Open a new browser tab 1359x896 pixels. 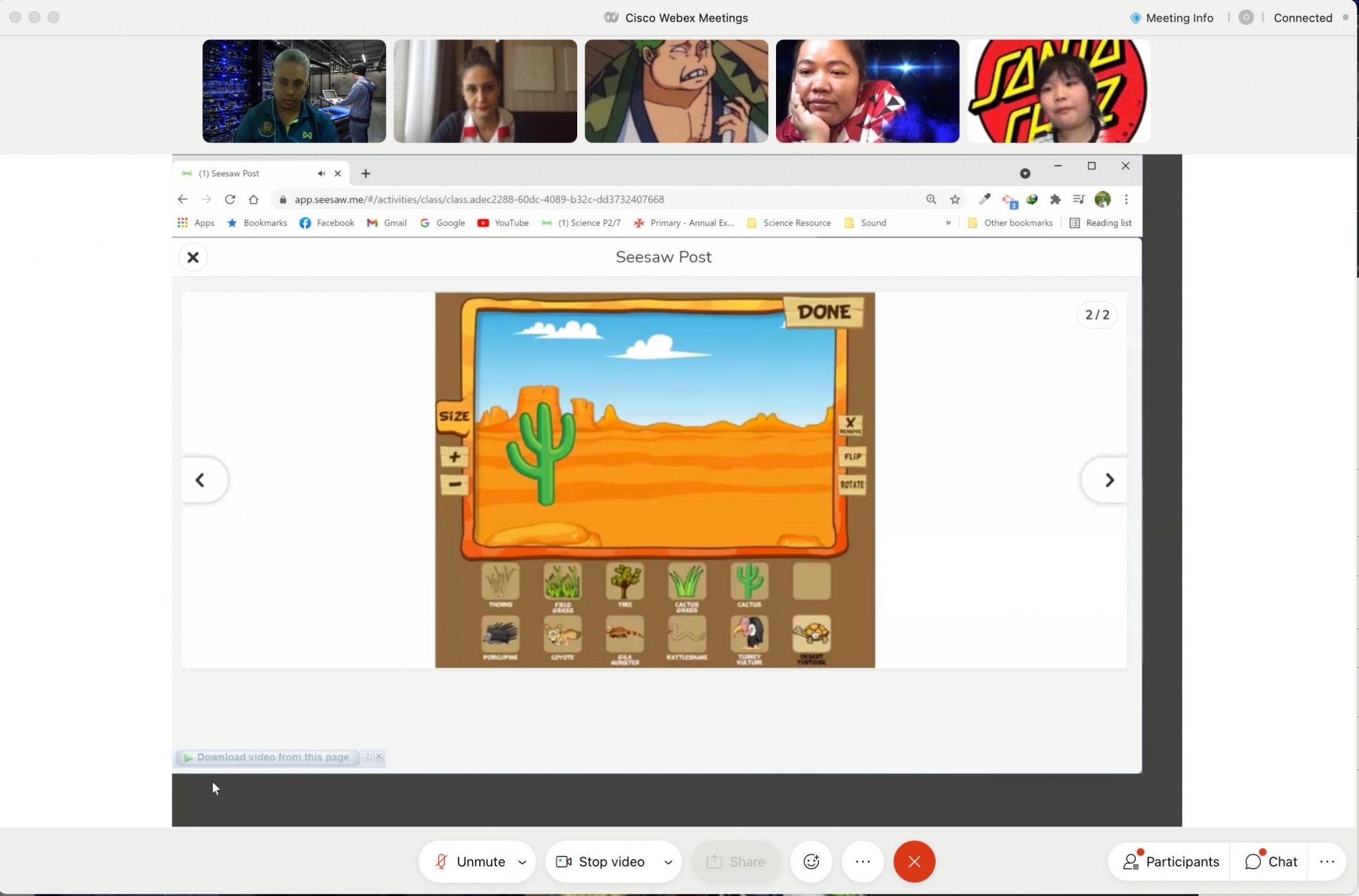365,173
